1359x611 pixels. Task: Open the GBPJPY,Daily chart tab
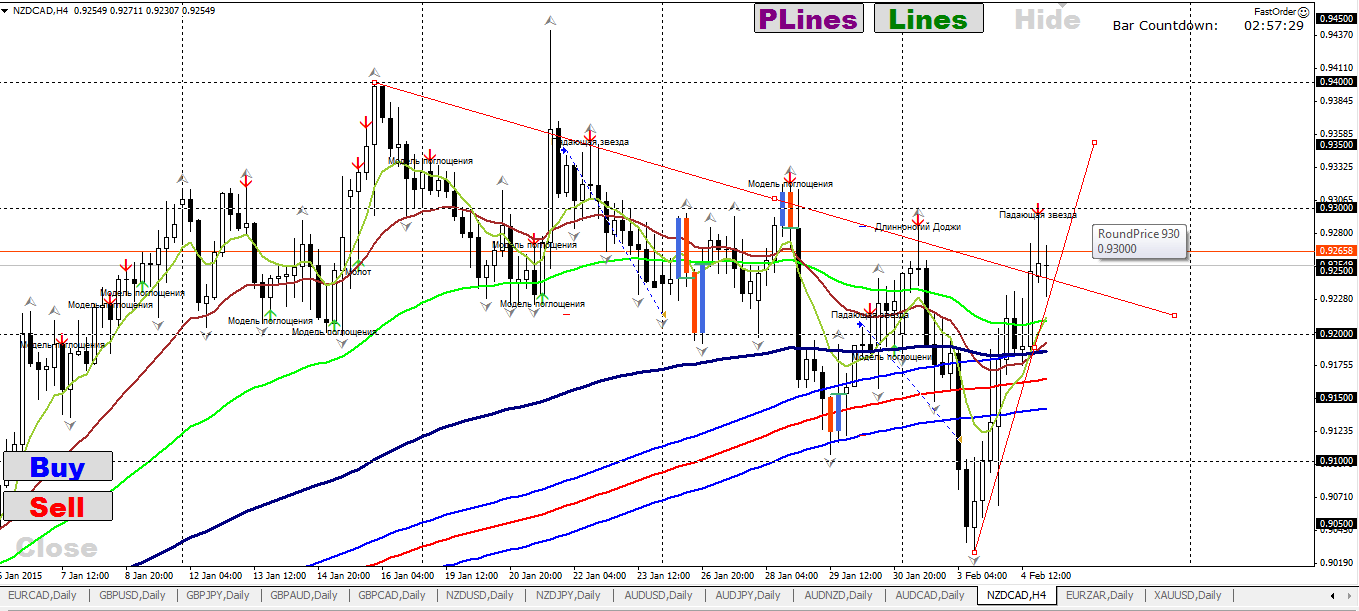pyautogui.click(x=218, y=595)
